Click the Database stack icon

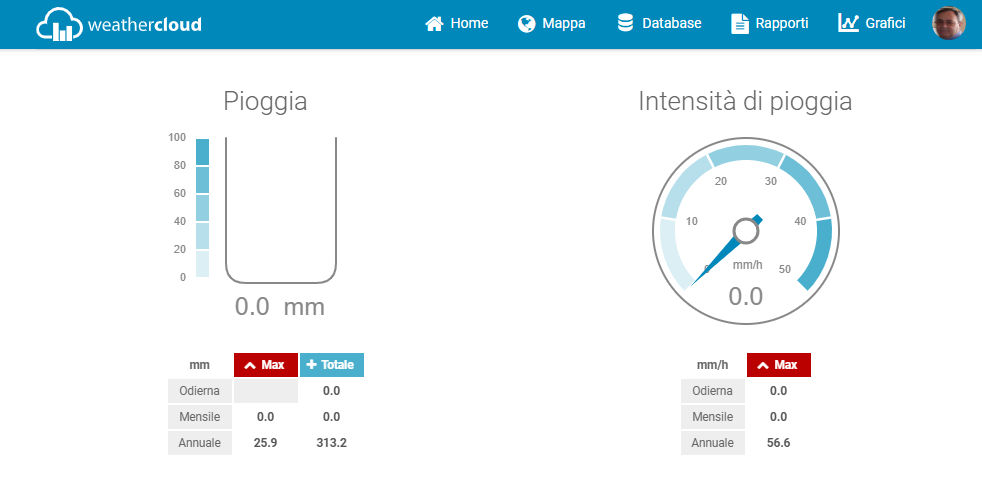(x=626, y=23)
